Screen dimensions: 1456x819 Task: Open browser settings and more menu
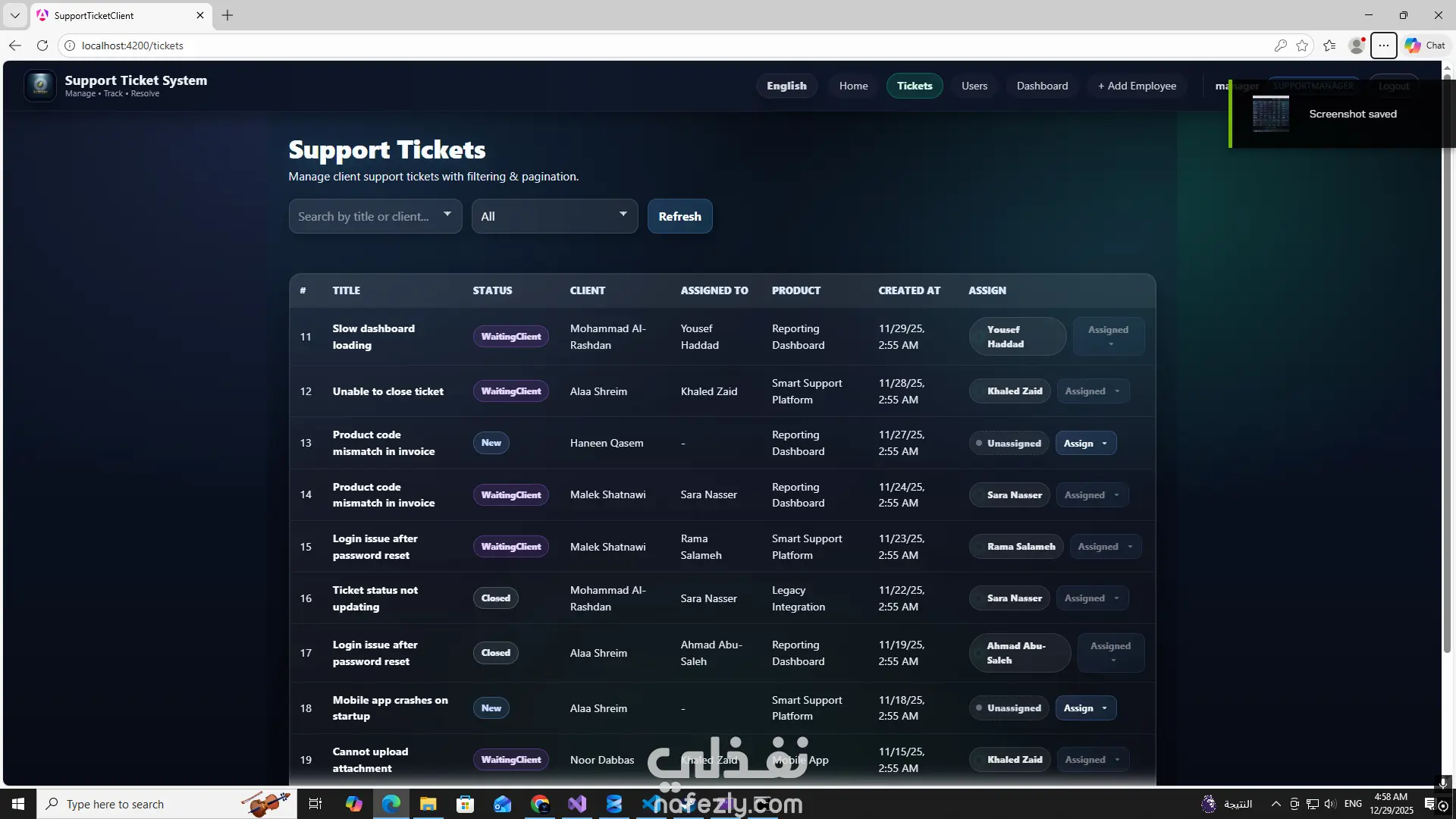click(x=1383, y=45)
